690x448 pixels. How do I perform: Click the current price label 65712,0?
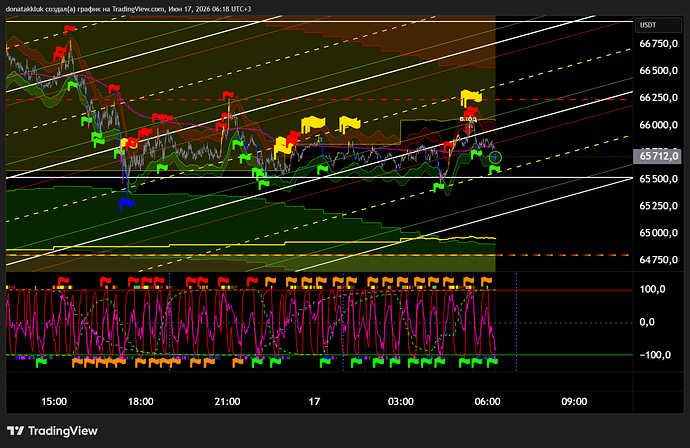pos(657,156)
